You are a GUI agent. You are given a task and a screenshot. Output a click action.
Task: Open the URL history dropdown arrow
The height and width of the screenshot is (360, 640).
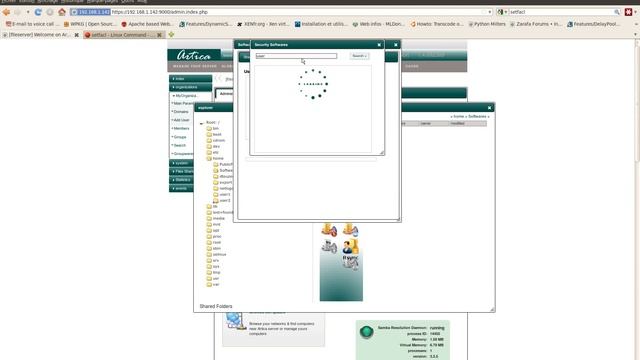[x=489, y=12]
